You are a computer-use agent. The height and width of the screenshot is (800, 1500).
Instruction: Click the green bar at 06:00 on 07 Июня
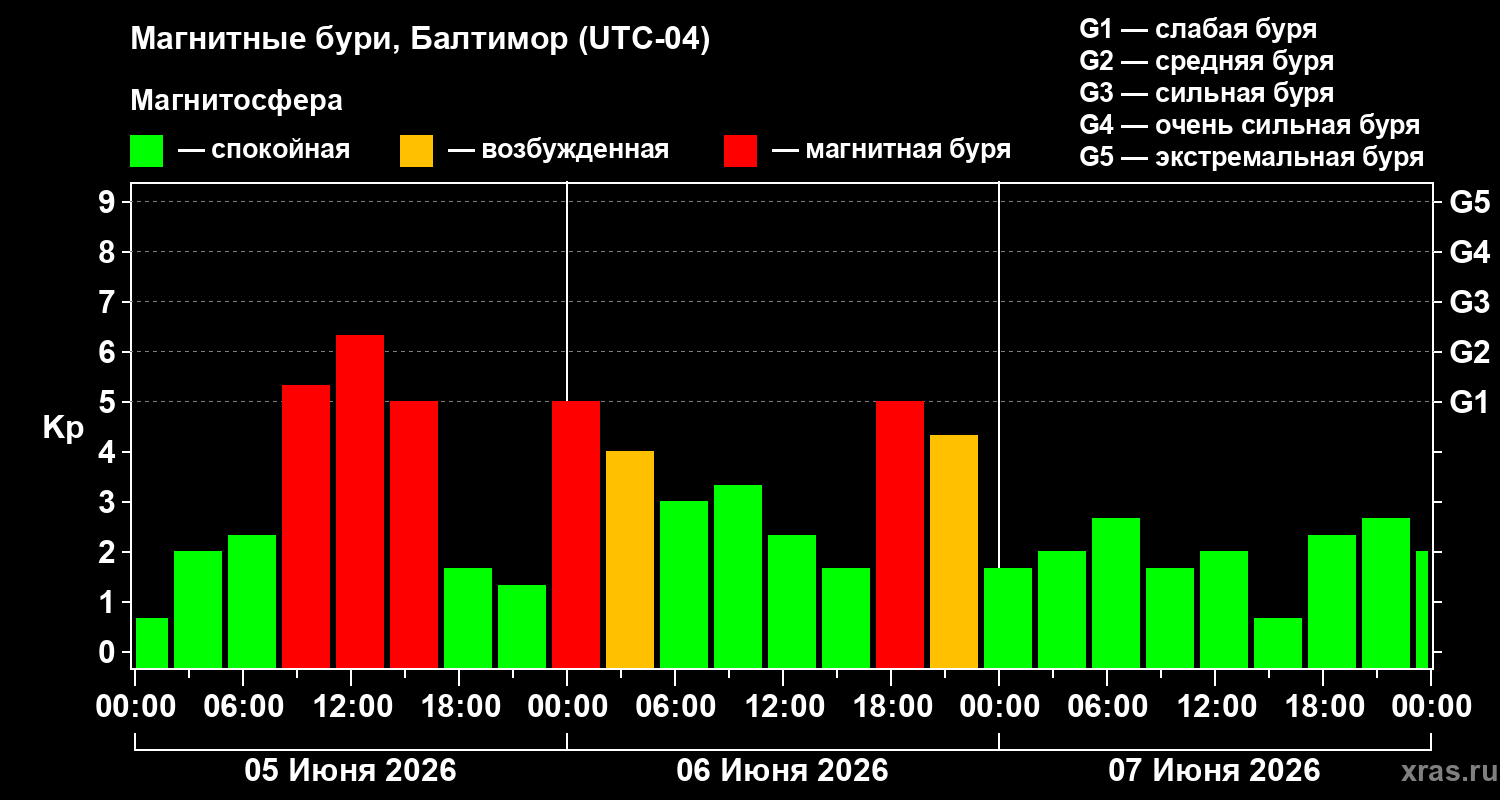click(1116, 593)
